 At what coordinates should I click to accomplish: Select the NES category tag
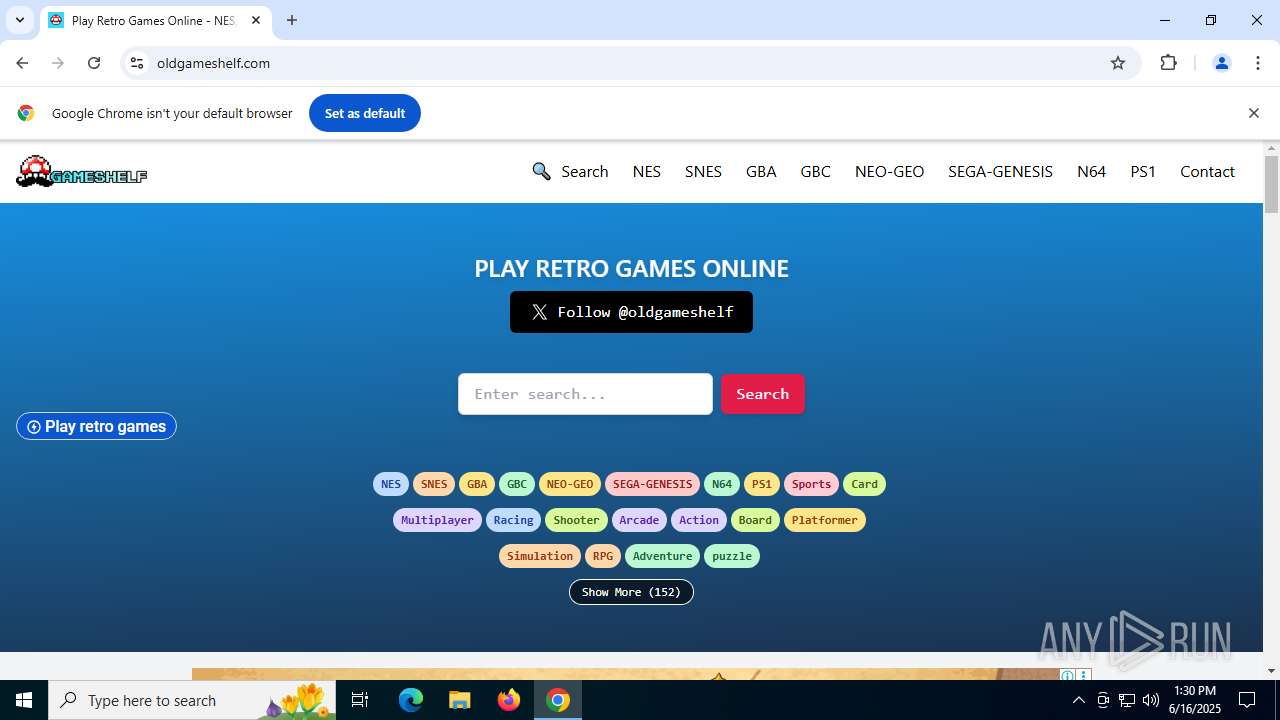(391, 484)
